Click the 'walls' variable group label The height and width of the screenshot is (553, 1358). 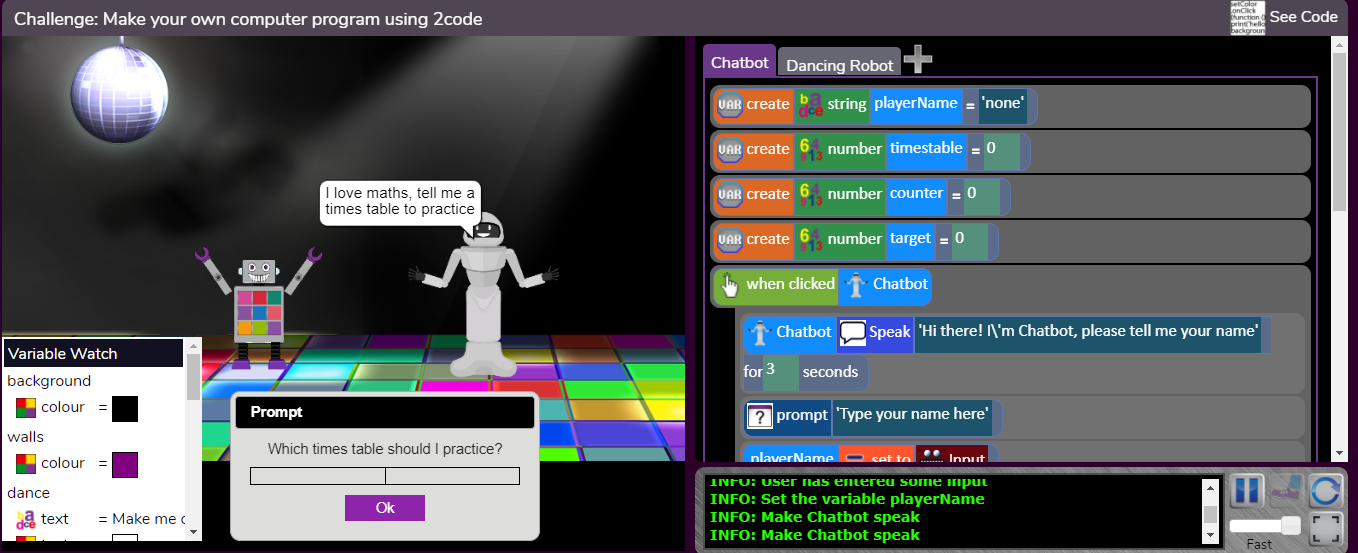[26, 437]
